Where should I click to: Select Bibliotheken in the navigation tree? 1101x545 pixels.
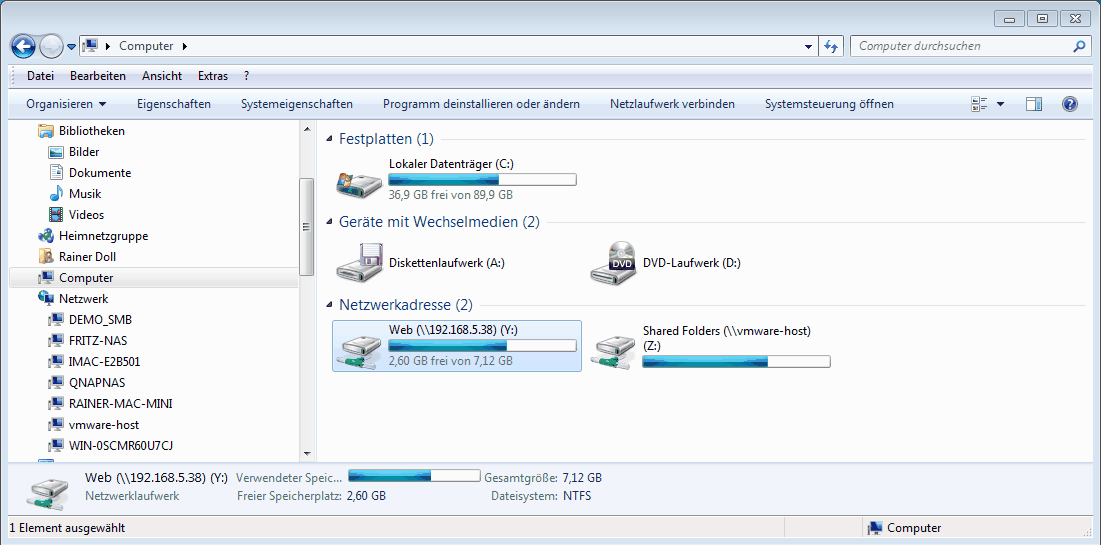tap(91, 131)
